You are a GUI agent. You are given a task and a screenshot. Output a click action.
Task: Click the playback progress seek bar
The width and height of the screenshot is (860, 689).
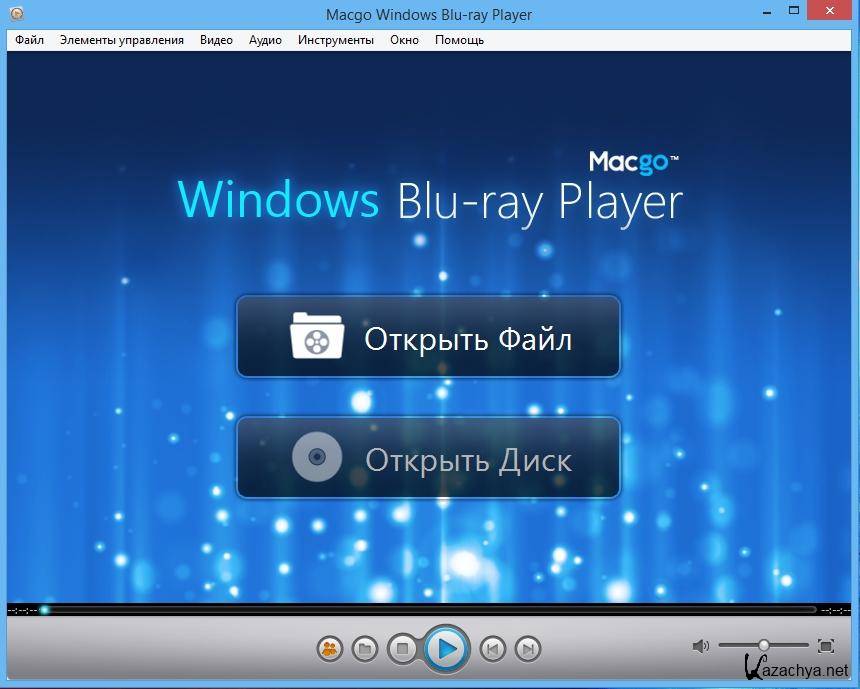(430, 609)
